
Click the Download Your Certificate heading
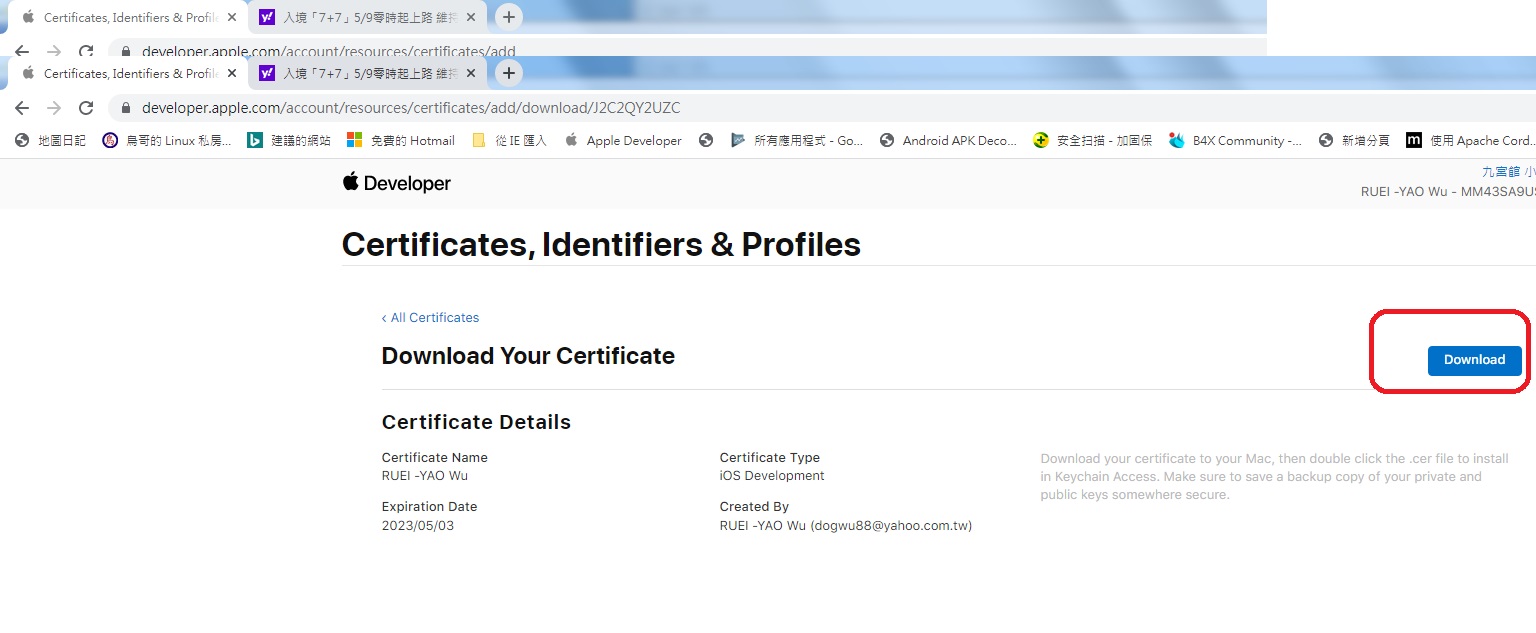(x=528, y=356)
